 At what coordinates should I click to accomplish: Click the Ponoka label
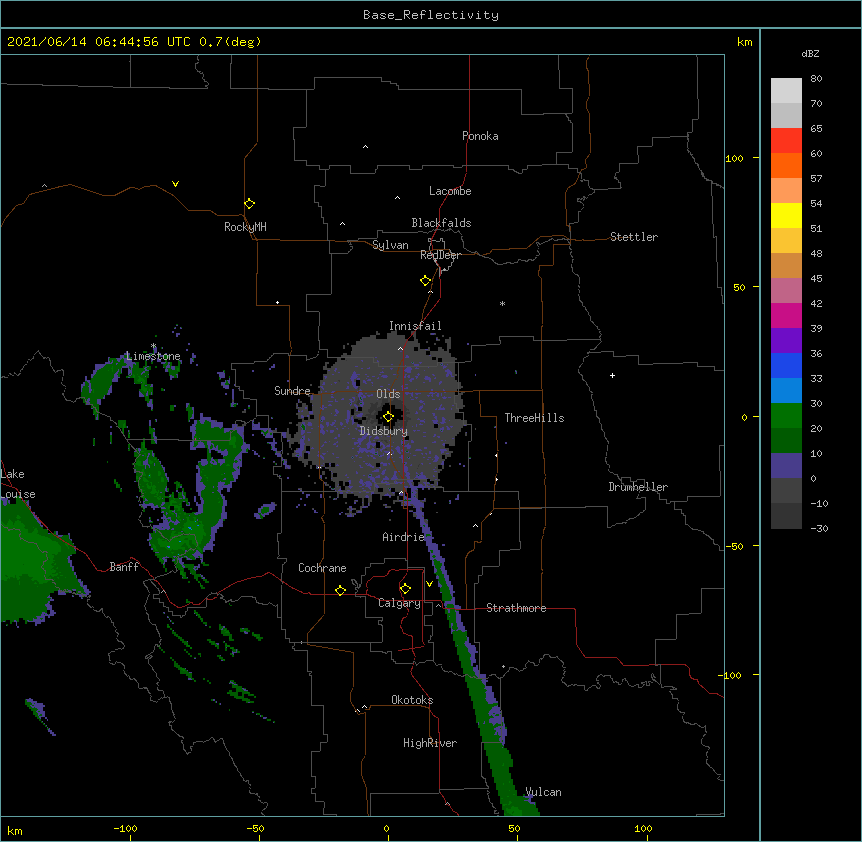[480, 136]
